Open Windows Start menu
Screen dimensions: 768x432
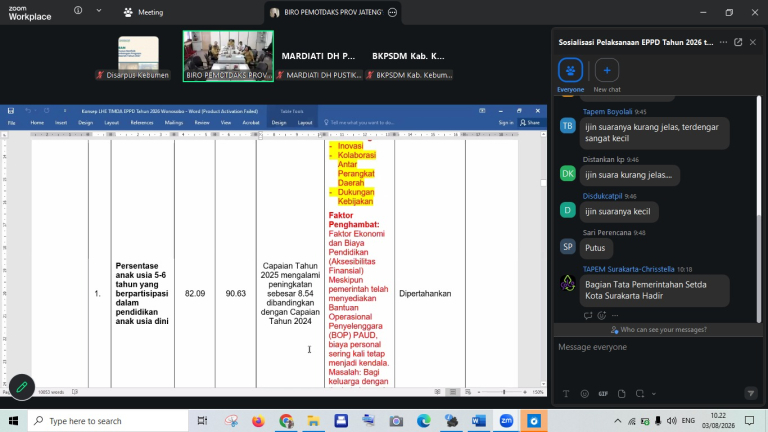13,421
